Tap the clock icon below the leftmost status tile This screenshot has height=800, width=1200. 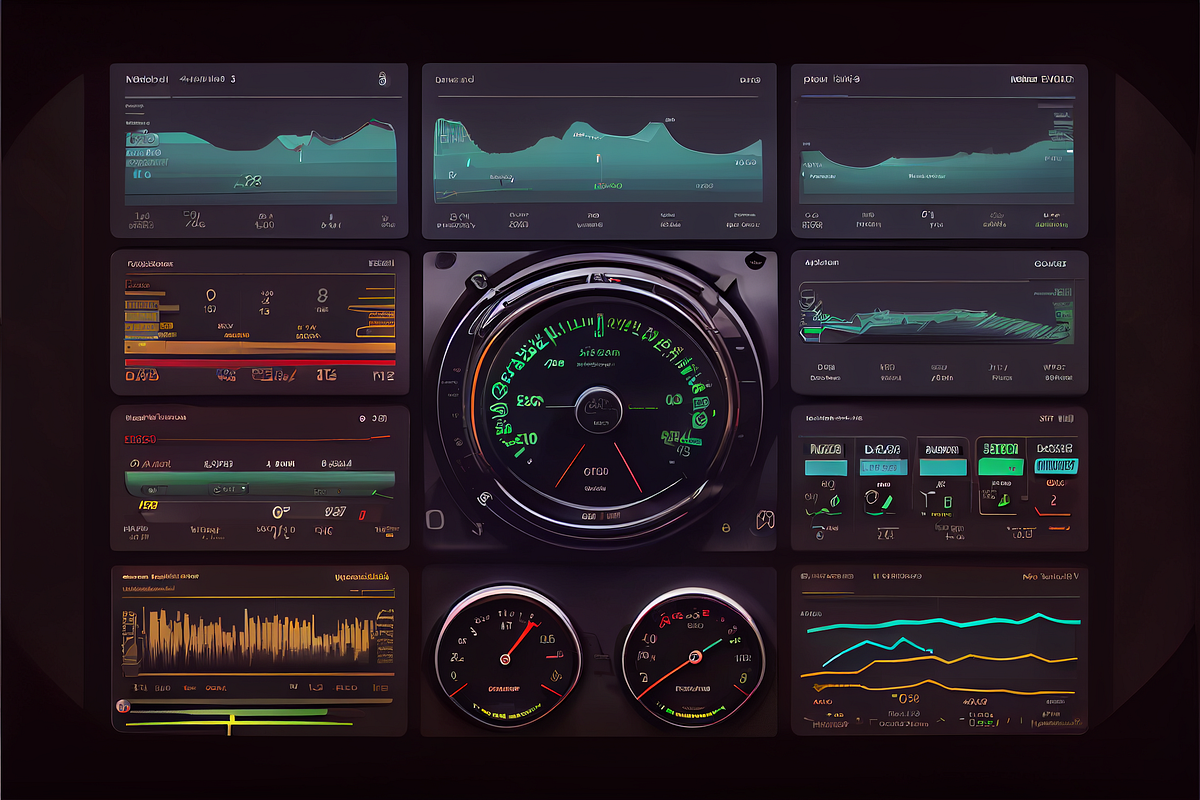pyautogui.click(x=820, y=534)
